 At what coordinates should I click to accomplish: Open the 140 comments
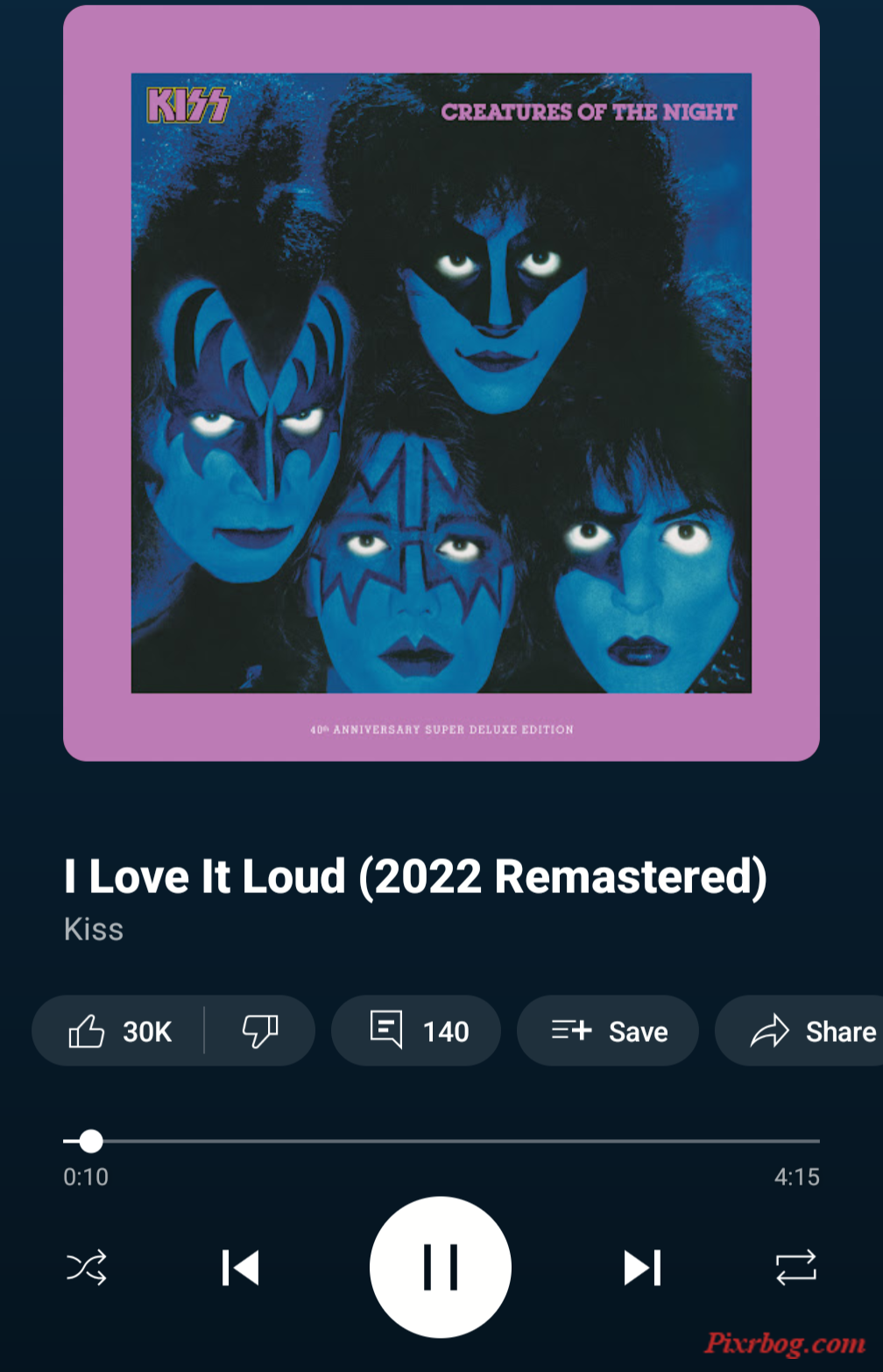coord(416,1031)
